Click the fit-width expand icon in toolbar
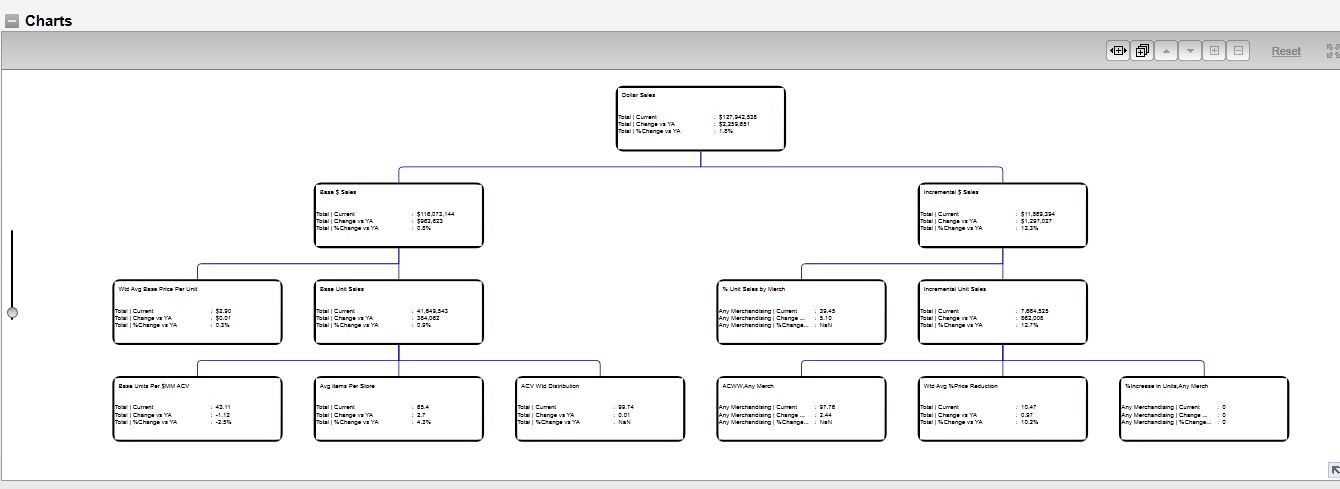The image size is (1340, 489). (x=1118, y=51)
